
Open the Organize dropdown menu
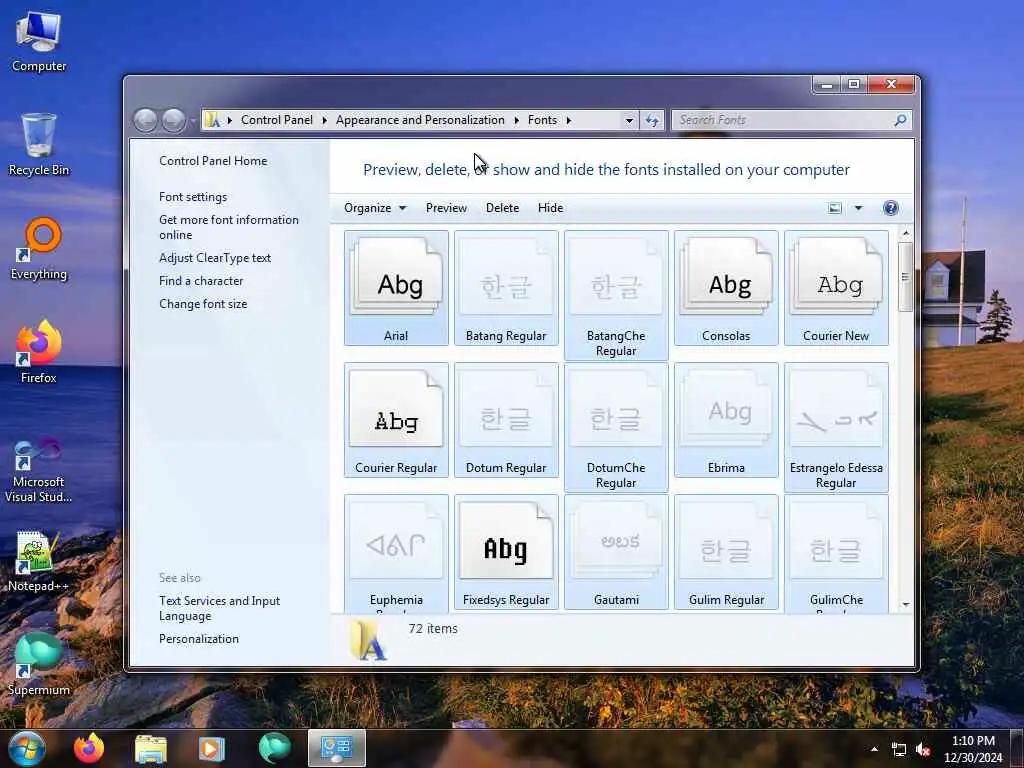[375, 208]
